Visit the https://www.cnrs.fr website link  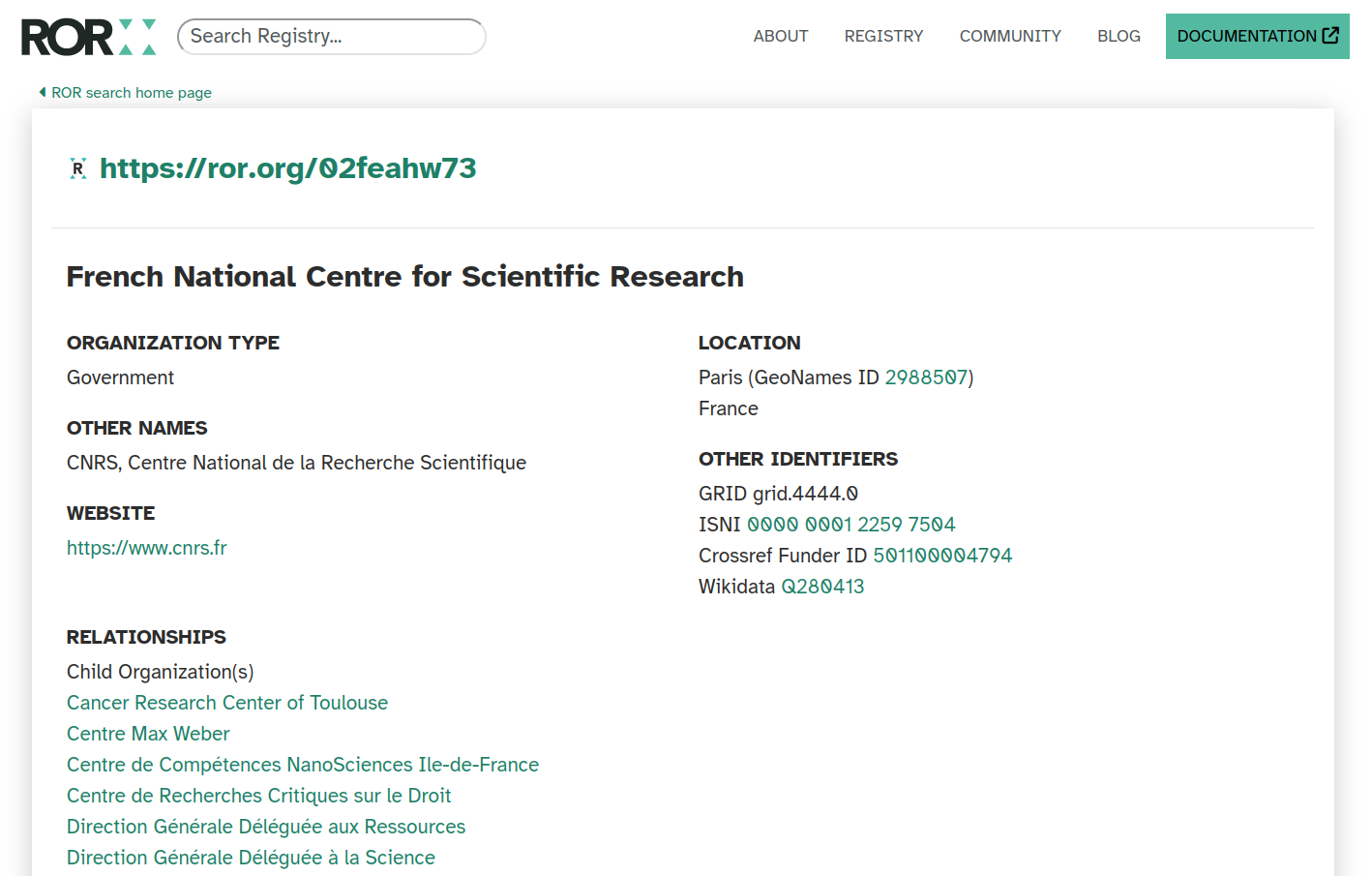147,548
